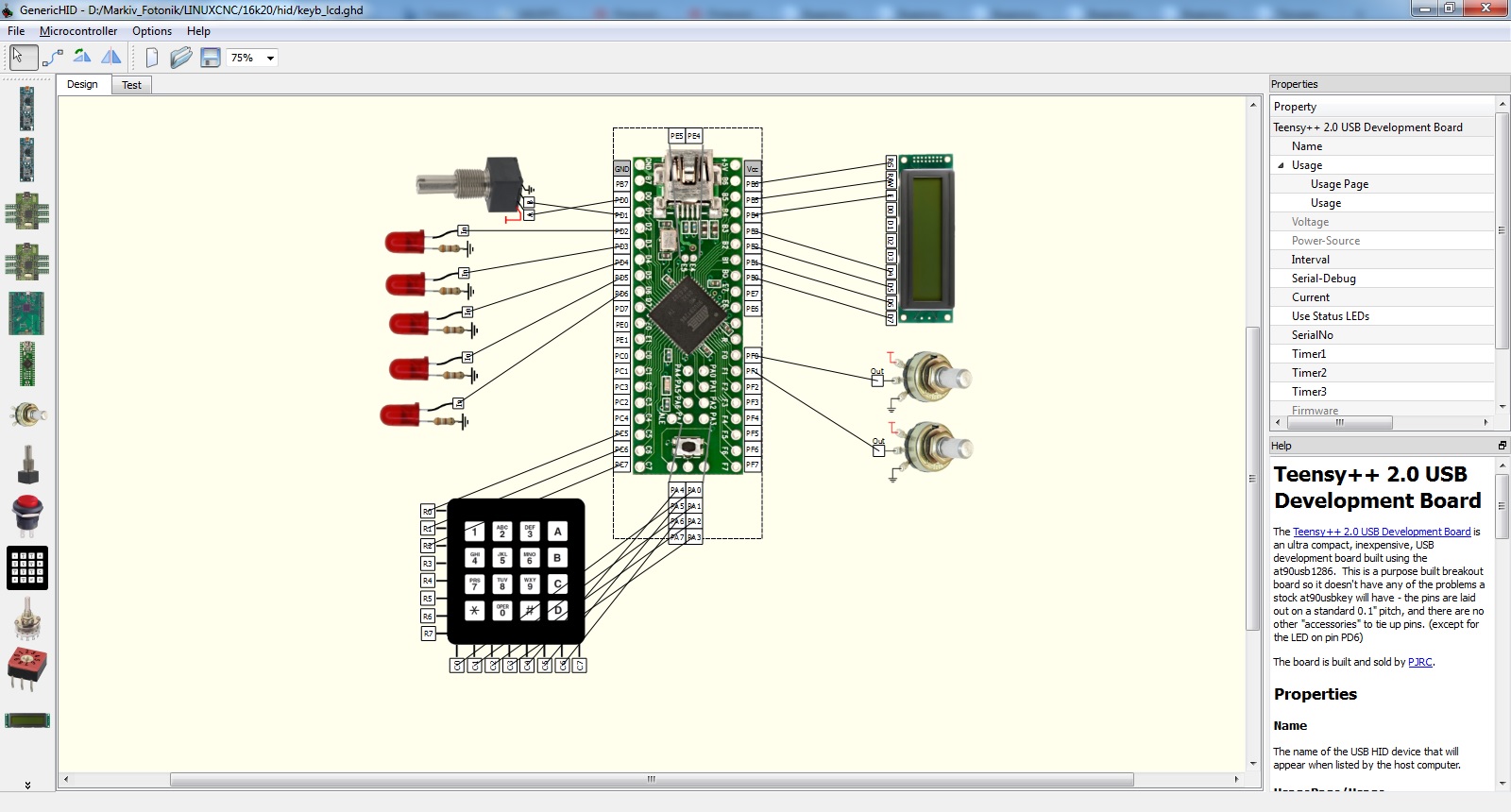Select the LCD display on the canvas
The image size is (1511, 812).
click(925, 240)
